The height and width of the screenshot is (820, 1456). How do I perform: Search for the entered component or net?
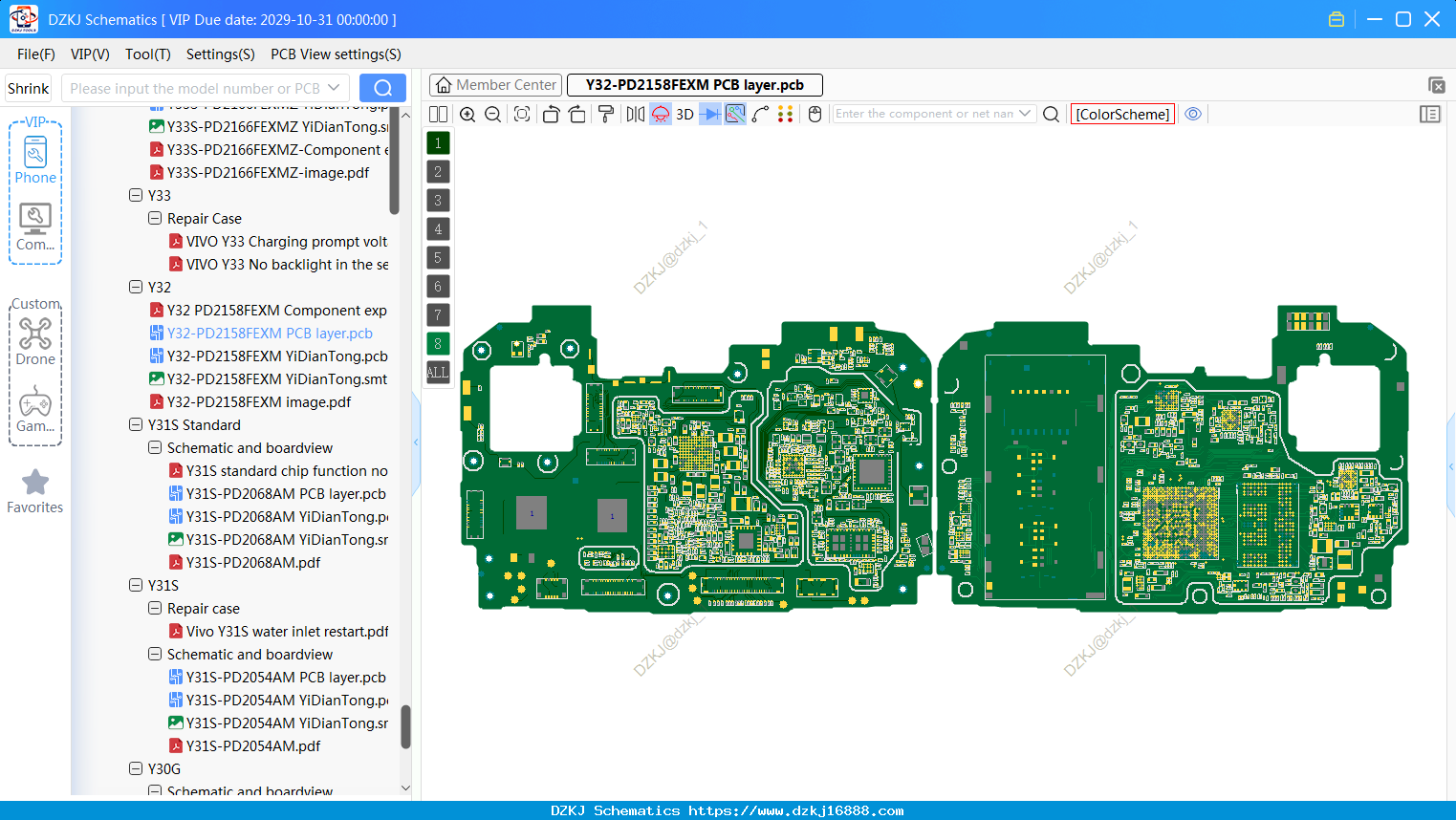pyautogui.click(x=1051, y=115)
